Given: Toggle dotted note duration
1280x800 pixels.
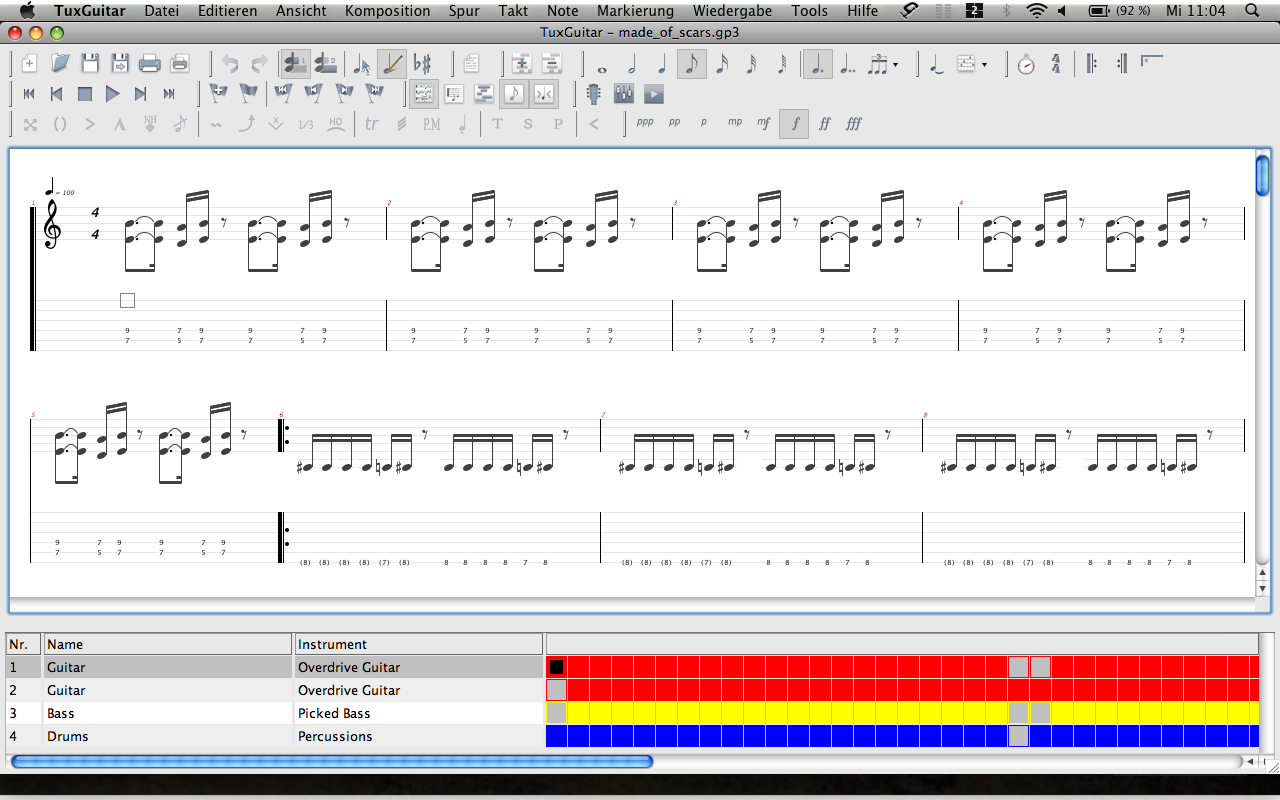Looking at the screenshot, I should 818,64.
